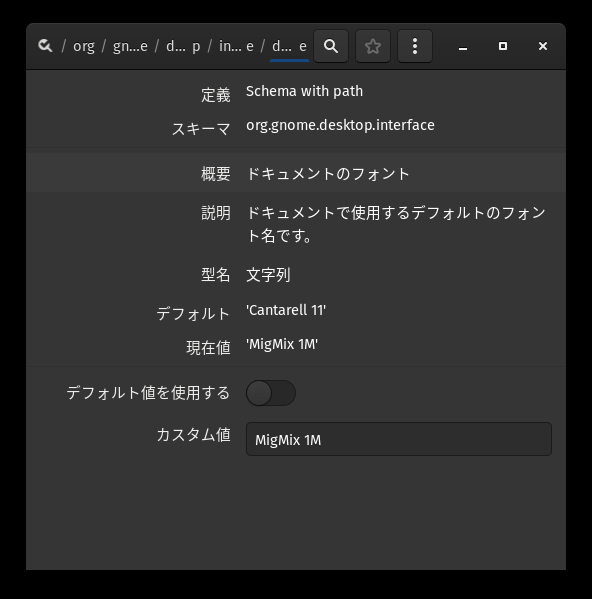Click the dconf root search icon

[45, 46]
